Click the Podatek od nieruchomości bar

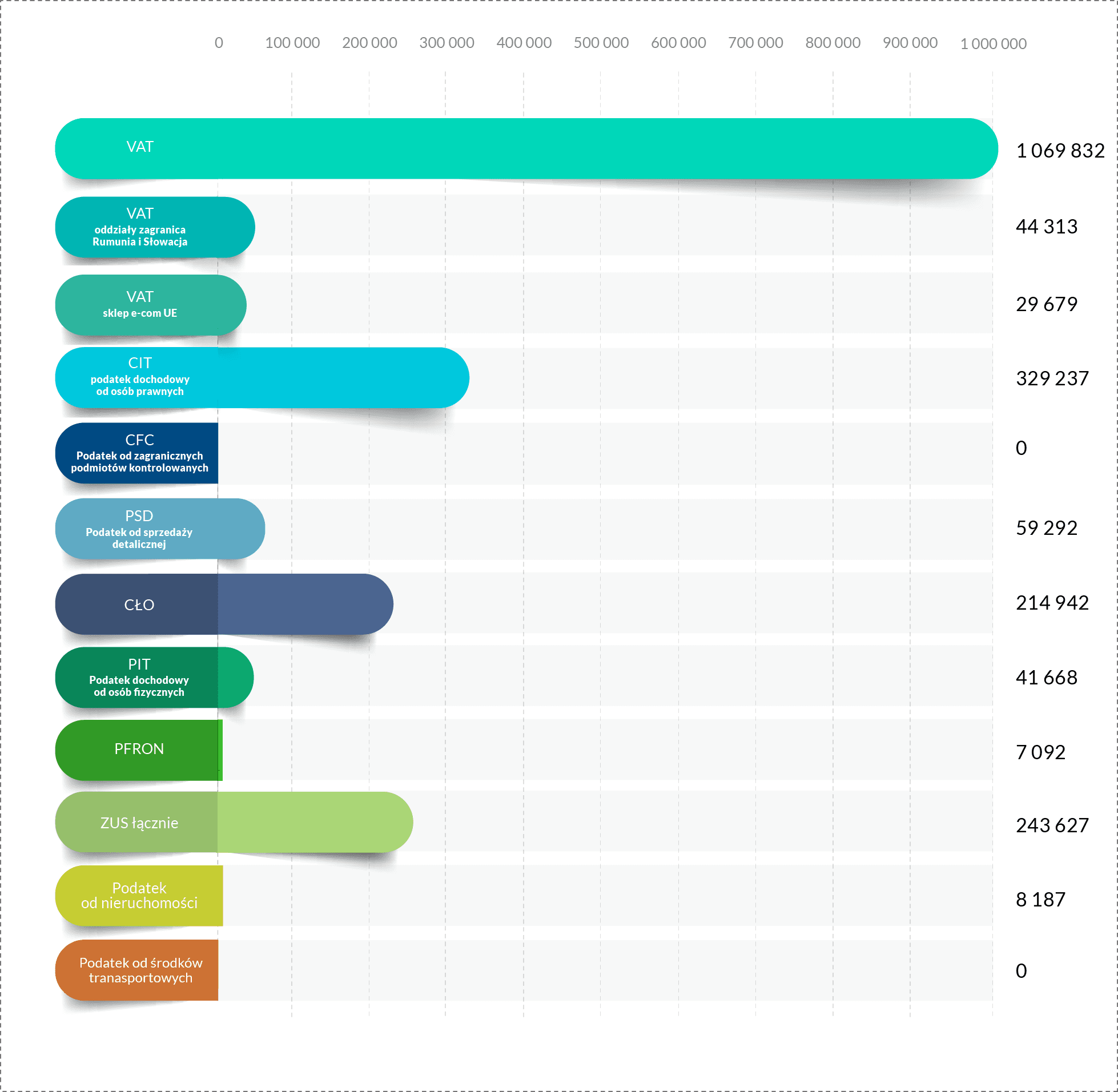[x=139, y=895]
